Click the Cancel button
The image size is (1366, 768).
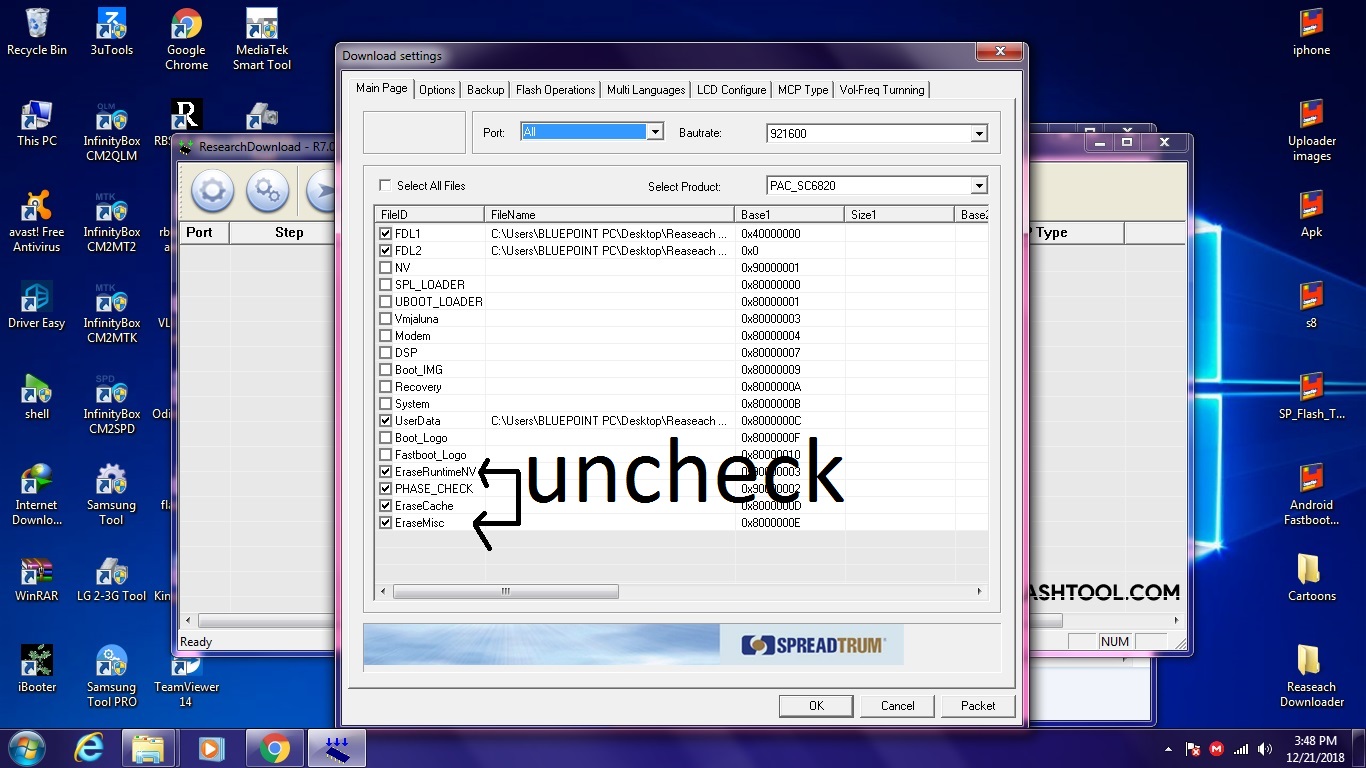pyautogui.click(x=897, y=705)
